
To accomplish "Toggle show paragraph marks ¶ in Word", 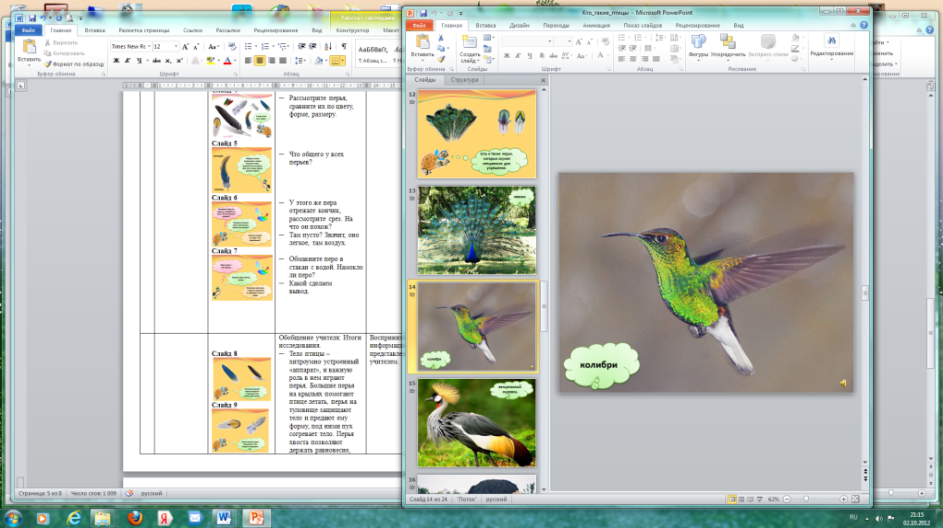I will [344, 46].
